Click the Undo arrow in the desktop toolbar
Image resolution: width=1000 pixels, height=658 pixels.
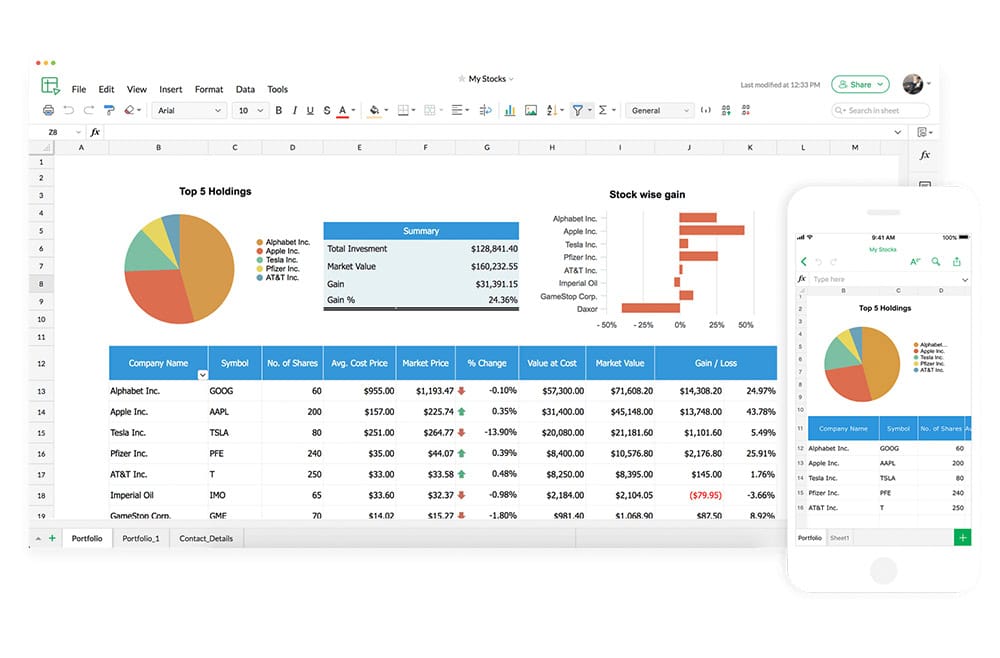[x=68, y=110]
